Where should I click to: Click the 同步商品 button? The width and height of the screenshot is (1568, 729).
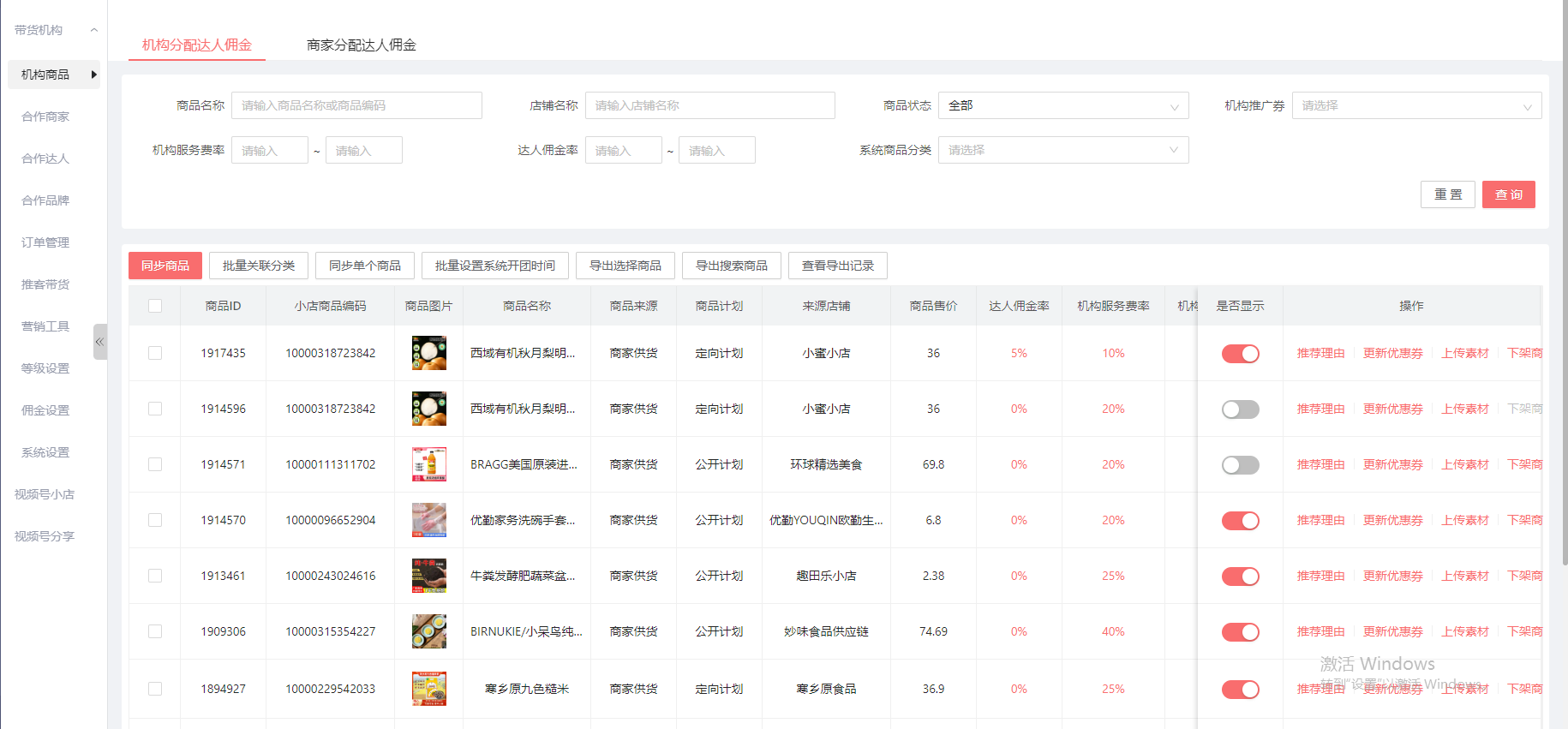(x=165, y=266)
